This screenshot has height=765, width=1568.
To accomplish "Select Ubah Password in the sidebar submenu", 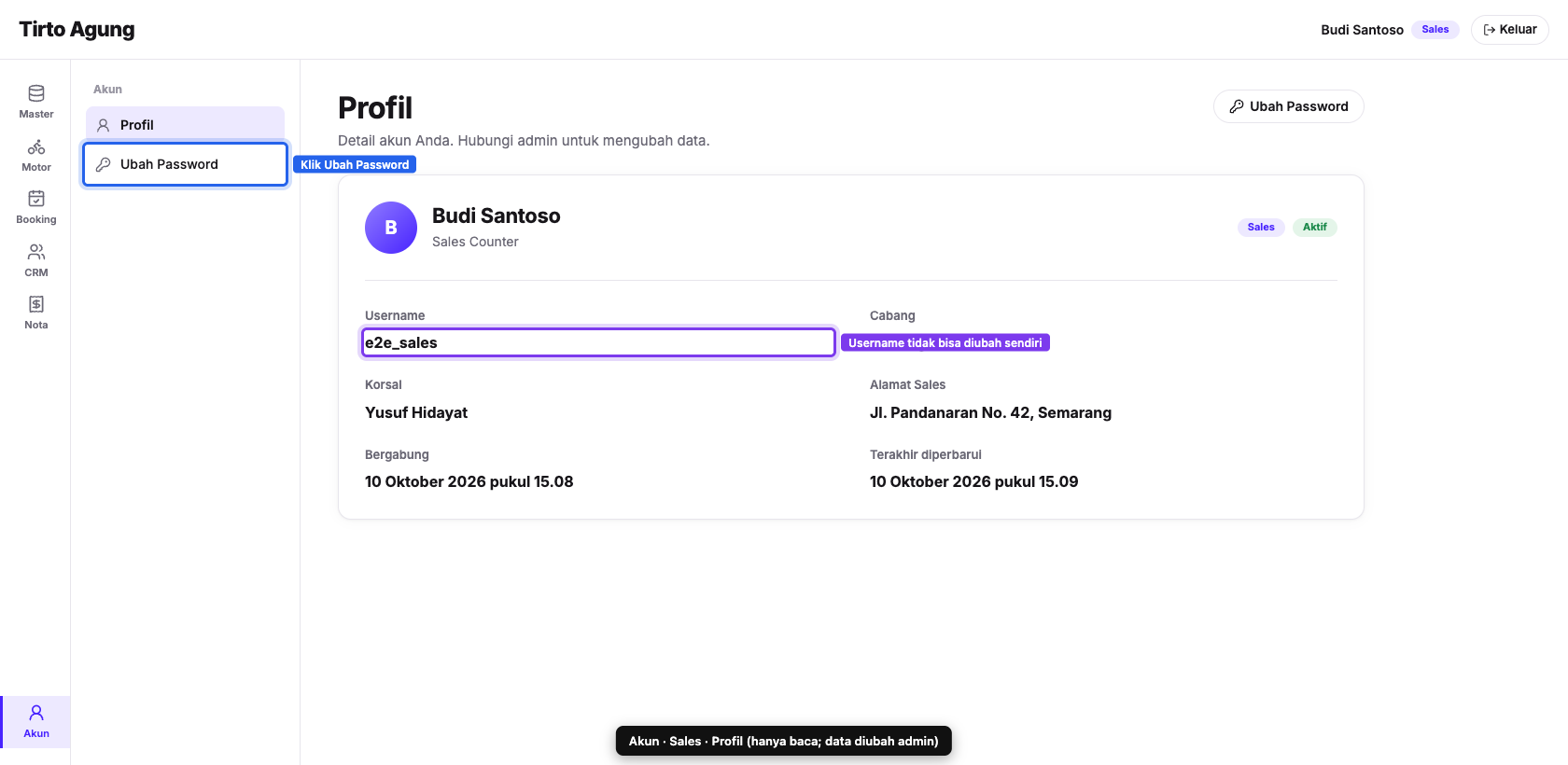I will [x=185, y=164].
